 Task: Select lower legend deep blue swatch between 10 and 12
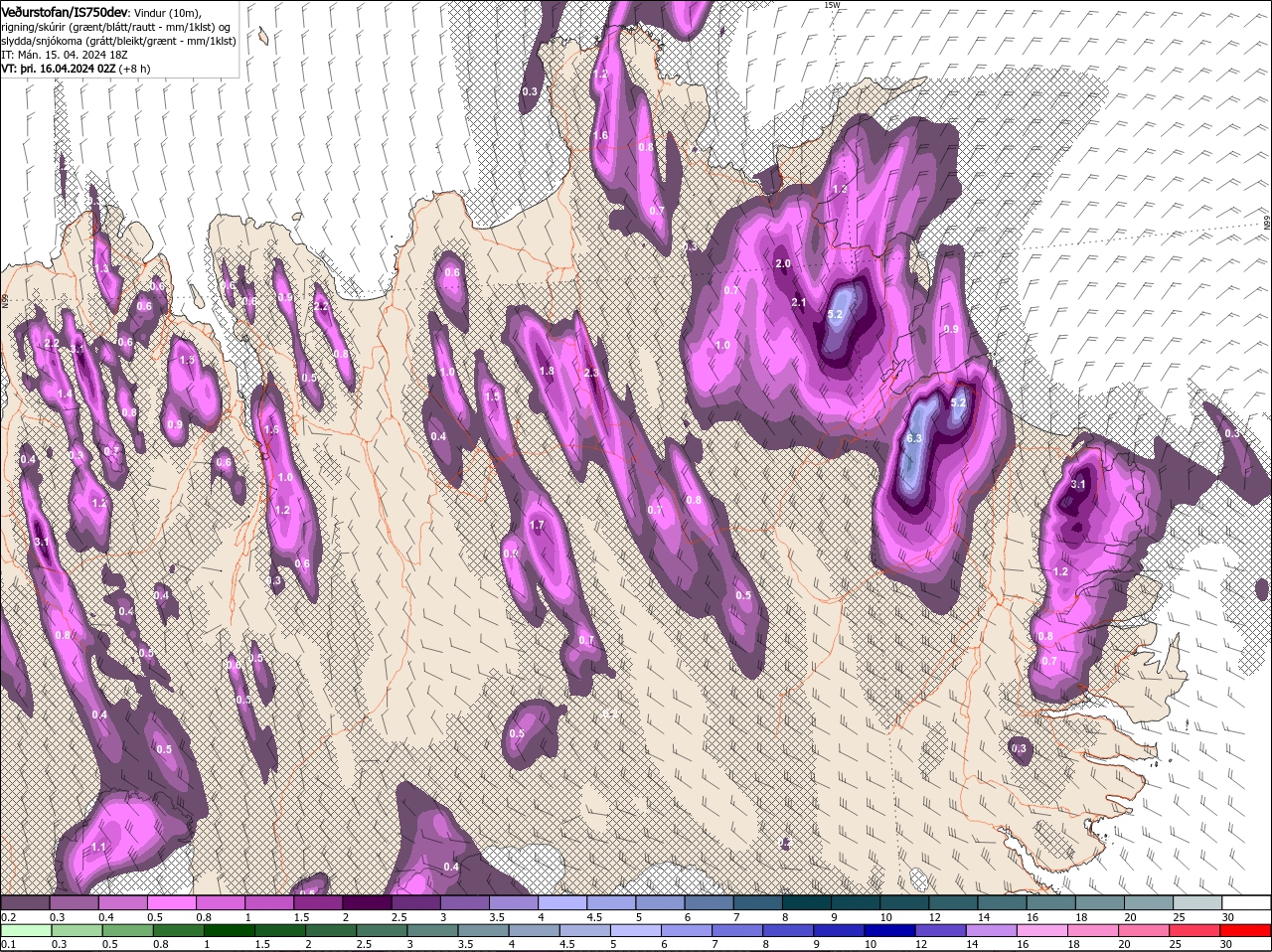[x=891, y=930]
